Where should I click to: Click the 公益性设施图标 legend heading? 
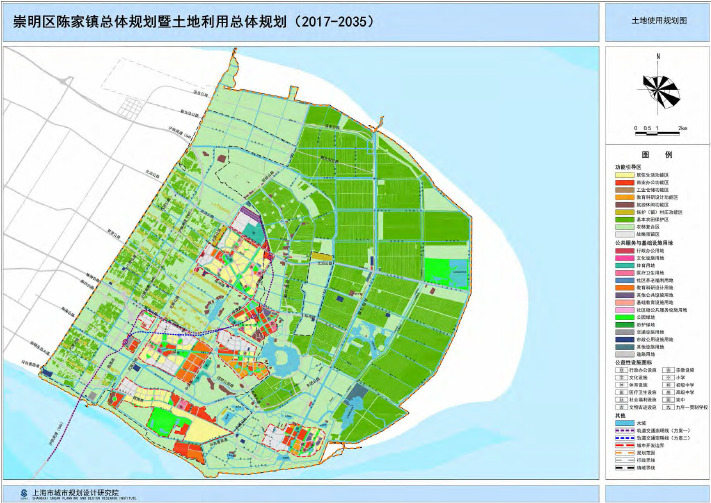633,362
